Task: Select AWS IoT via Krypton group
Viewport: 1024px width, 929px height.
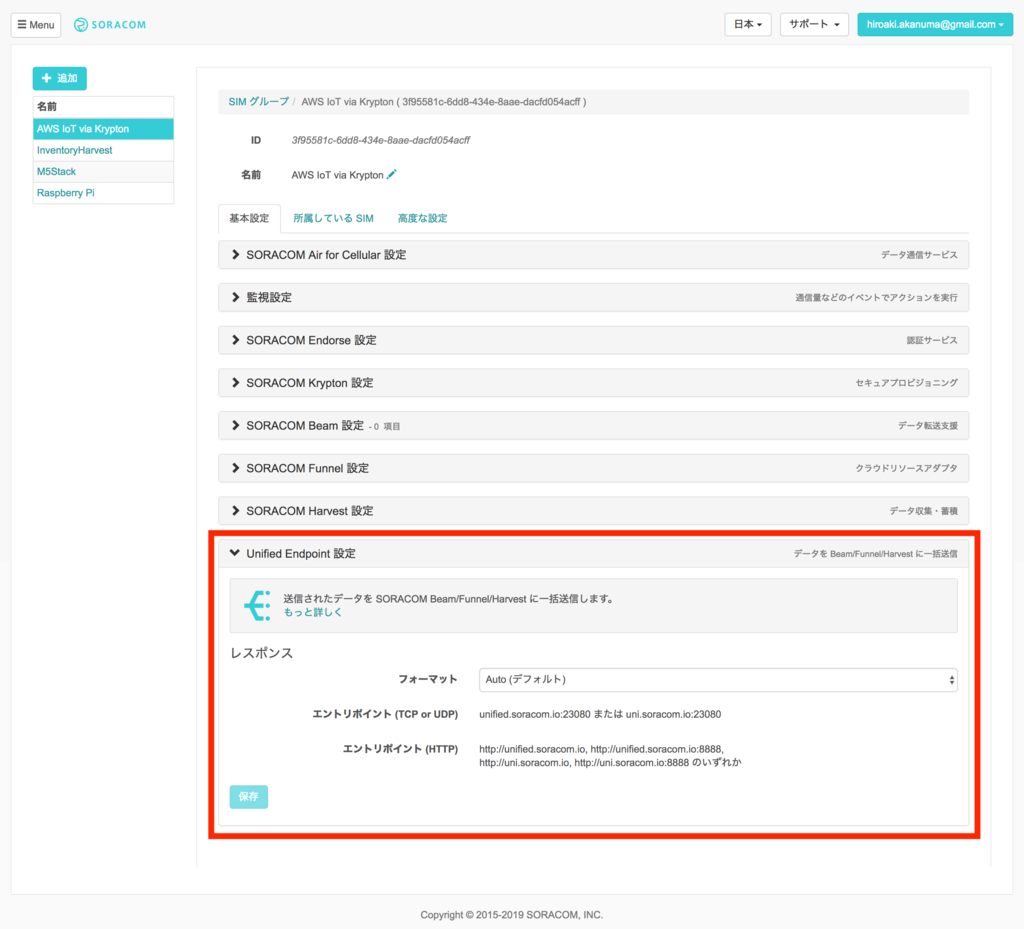Action: coord(103,129)
